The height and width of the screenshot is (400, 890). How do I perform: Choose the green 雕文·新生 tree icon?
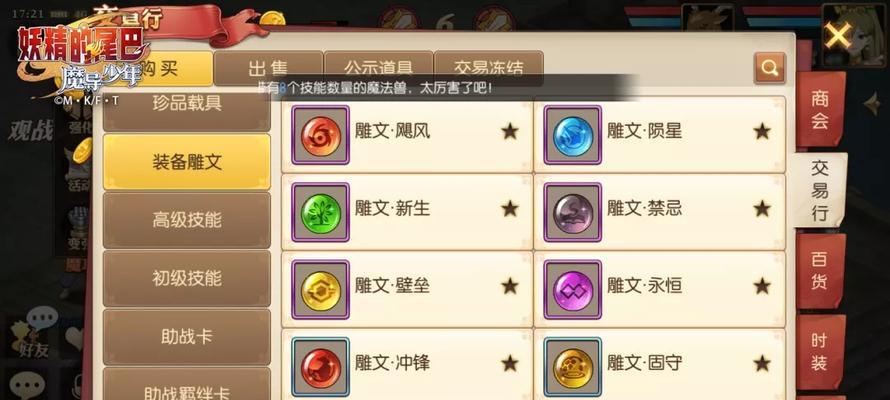[x=320, y=213]
